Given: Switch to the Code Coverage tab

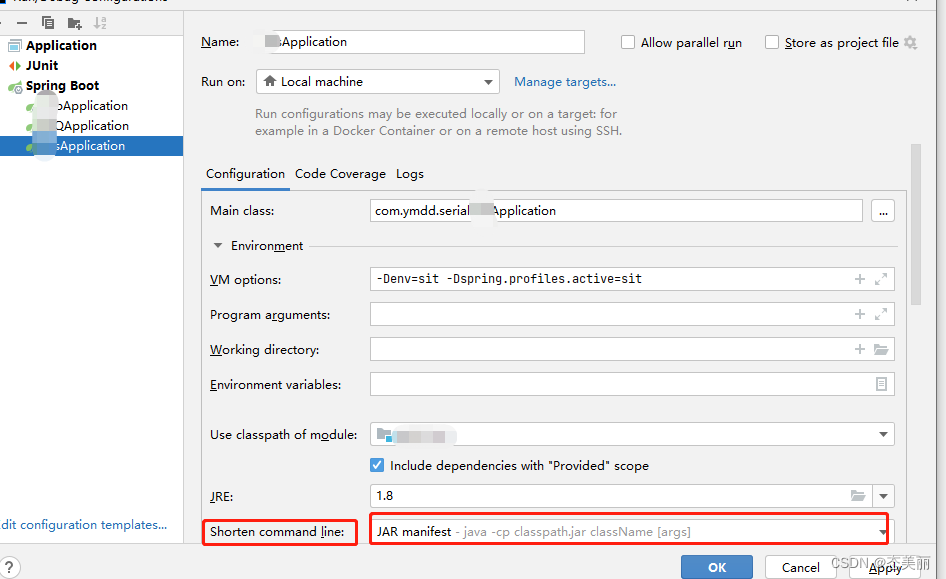Looking at the screenshot, I should click(x=340, y=174).
